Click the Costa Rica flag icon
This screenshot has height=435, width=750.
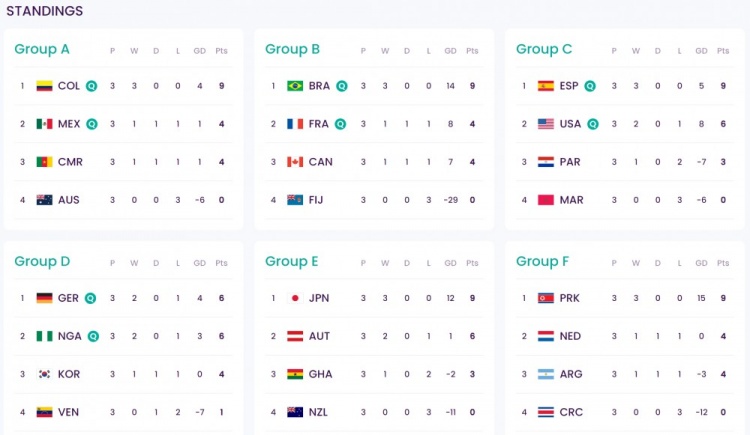tap(546, 412)
